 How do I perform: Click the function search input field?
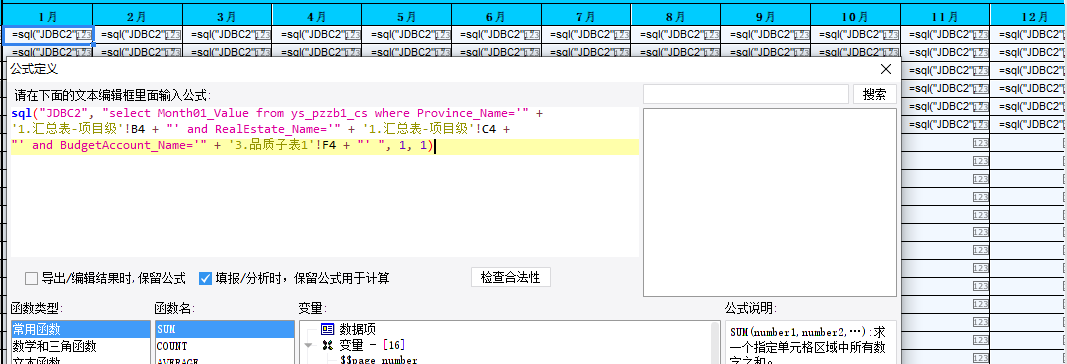click(746, 95)
